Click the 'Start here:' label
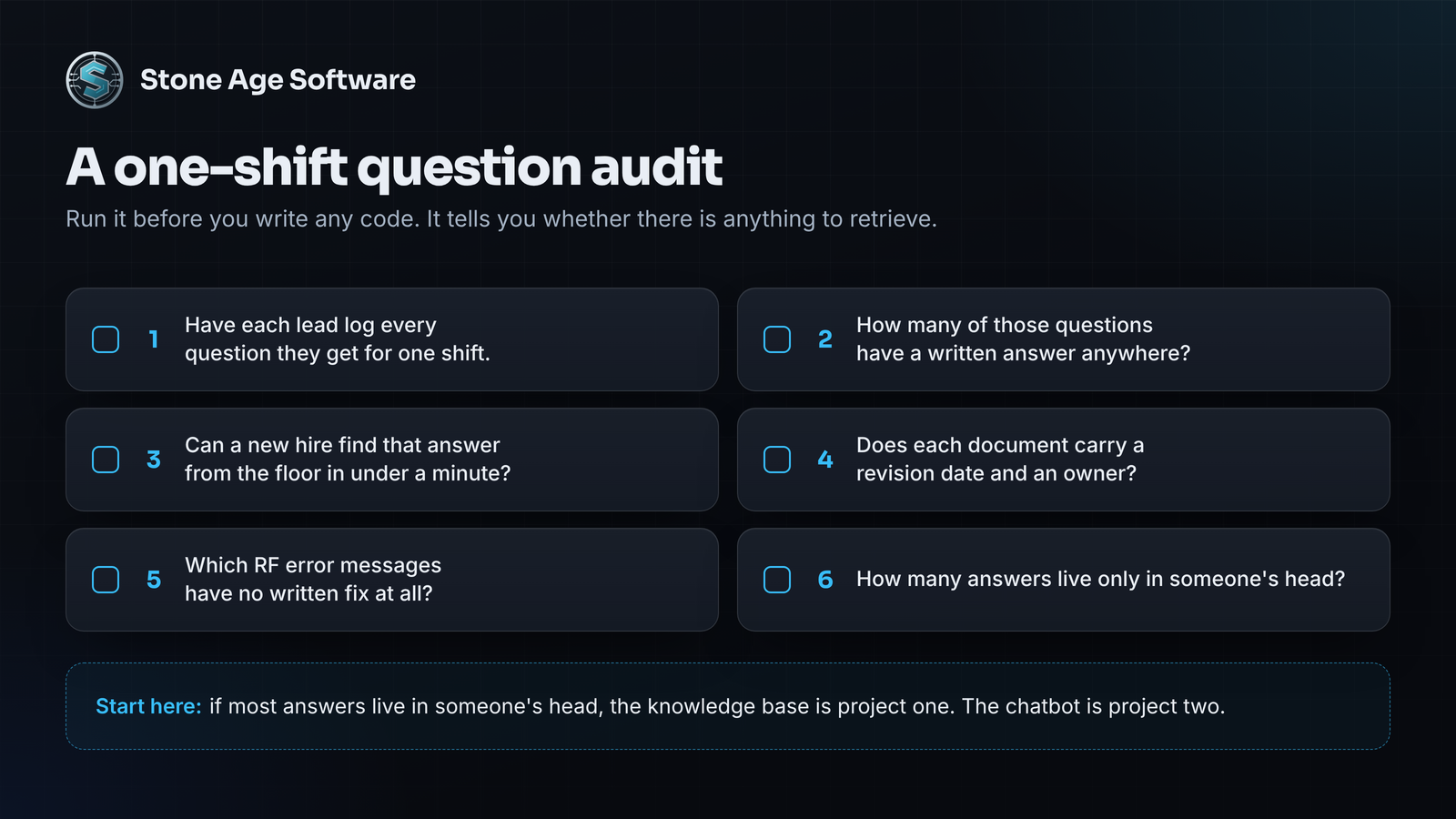Screen dimensions: 1456x819 tap(148, 706)
